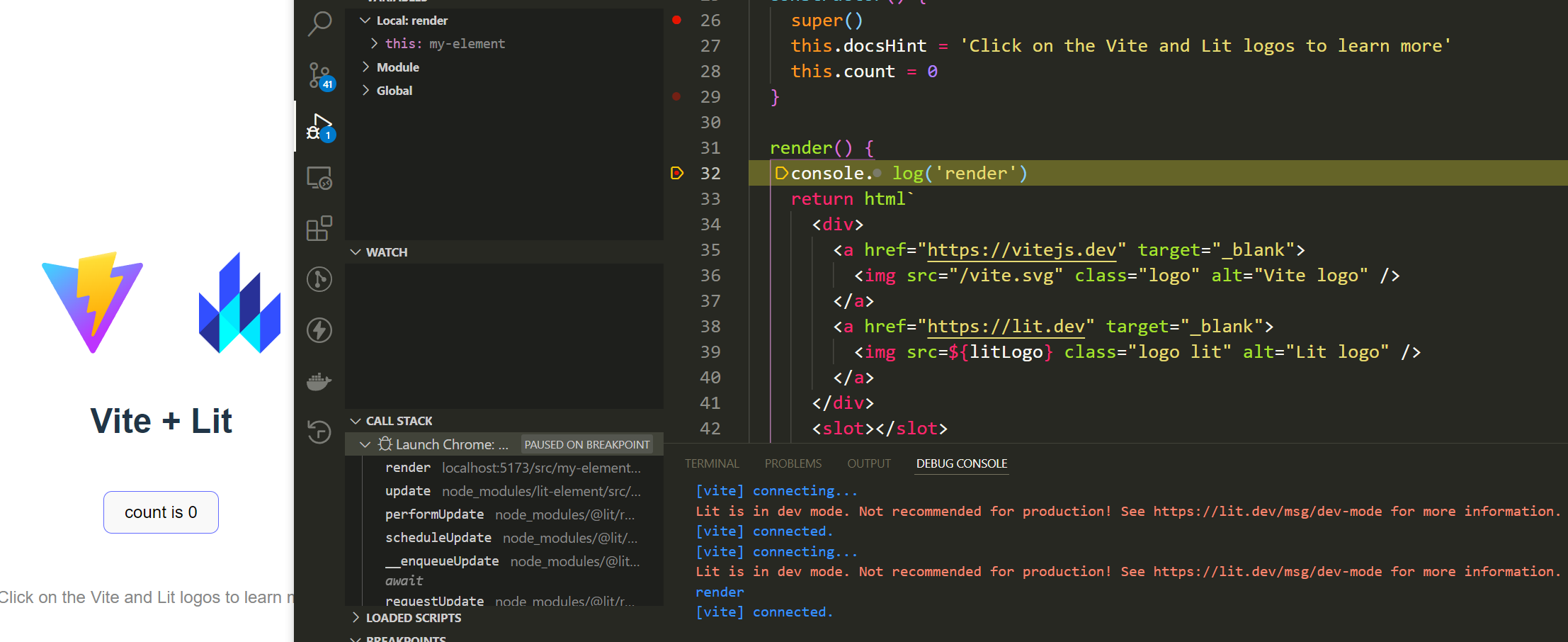This screenshot has height=642, width=1568.
Task: Collapse the WATCH section
Action: click(356, 252)
